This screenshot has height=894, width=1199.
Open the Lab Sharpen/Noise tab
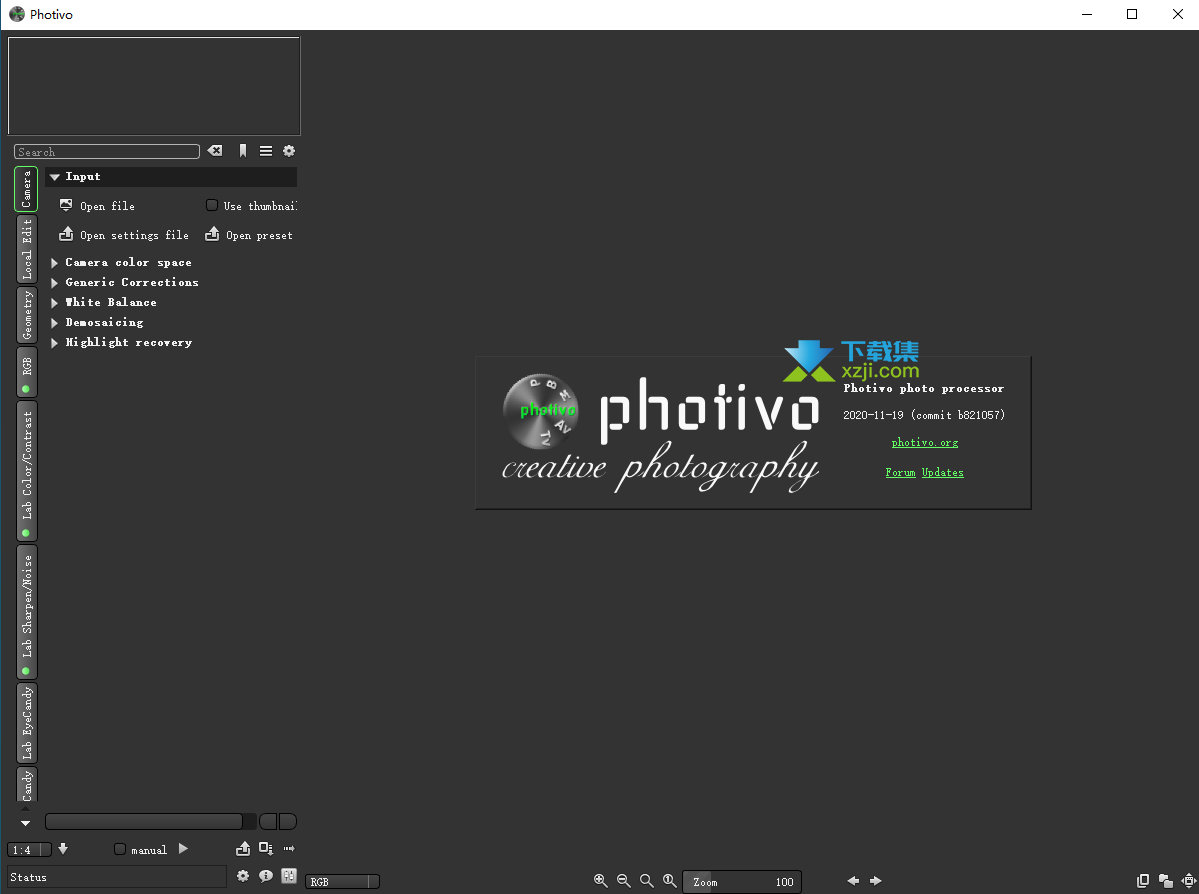(27, 612)
